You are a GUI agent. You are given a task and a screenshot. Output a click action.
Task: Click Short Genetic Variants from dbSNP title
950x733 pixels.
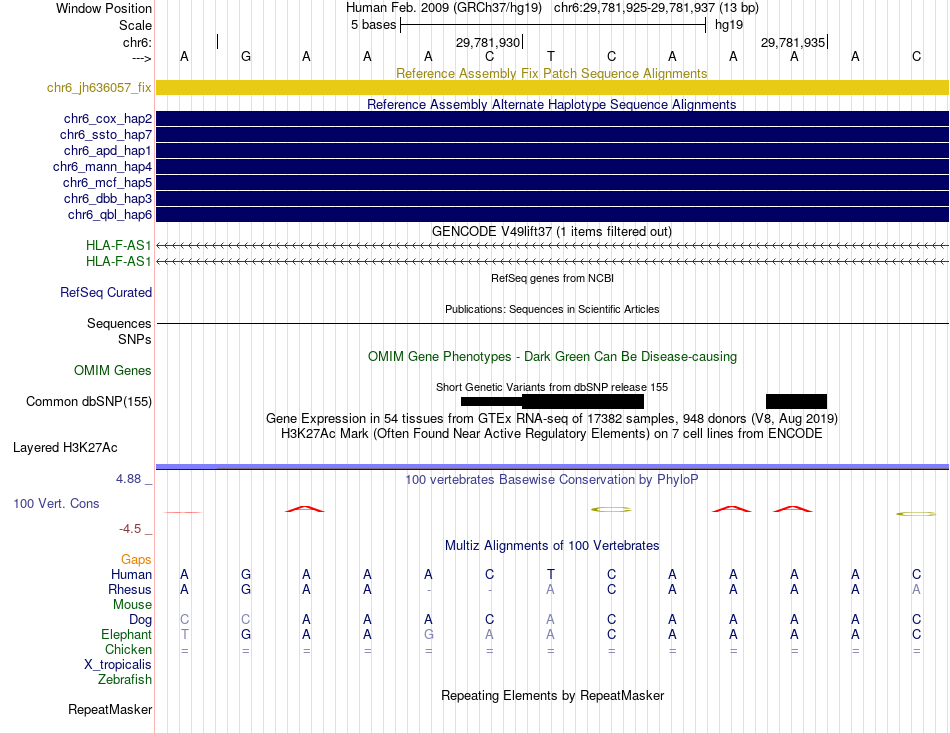click(x=552, y=387)
